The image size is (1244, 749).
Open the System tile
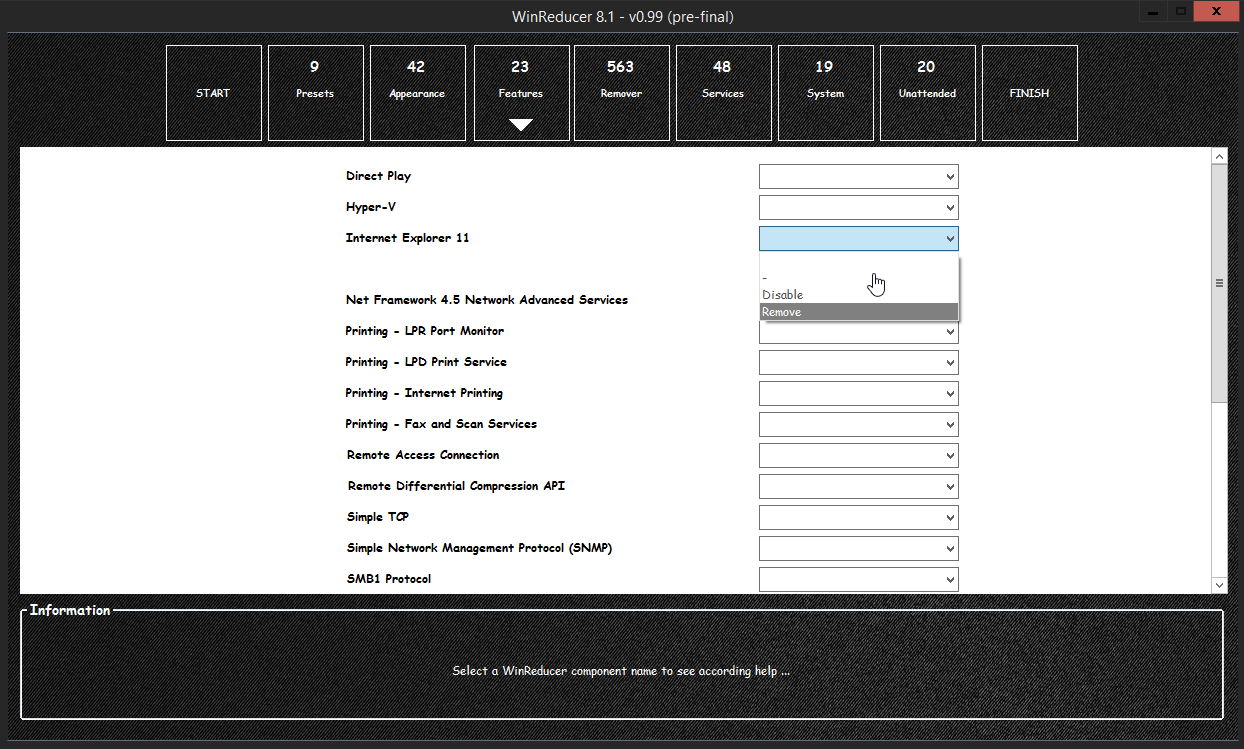825,93
